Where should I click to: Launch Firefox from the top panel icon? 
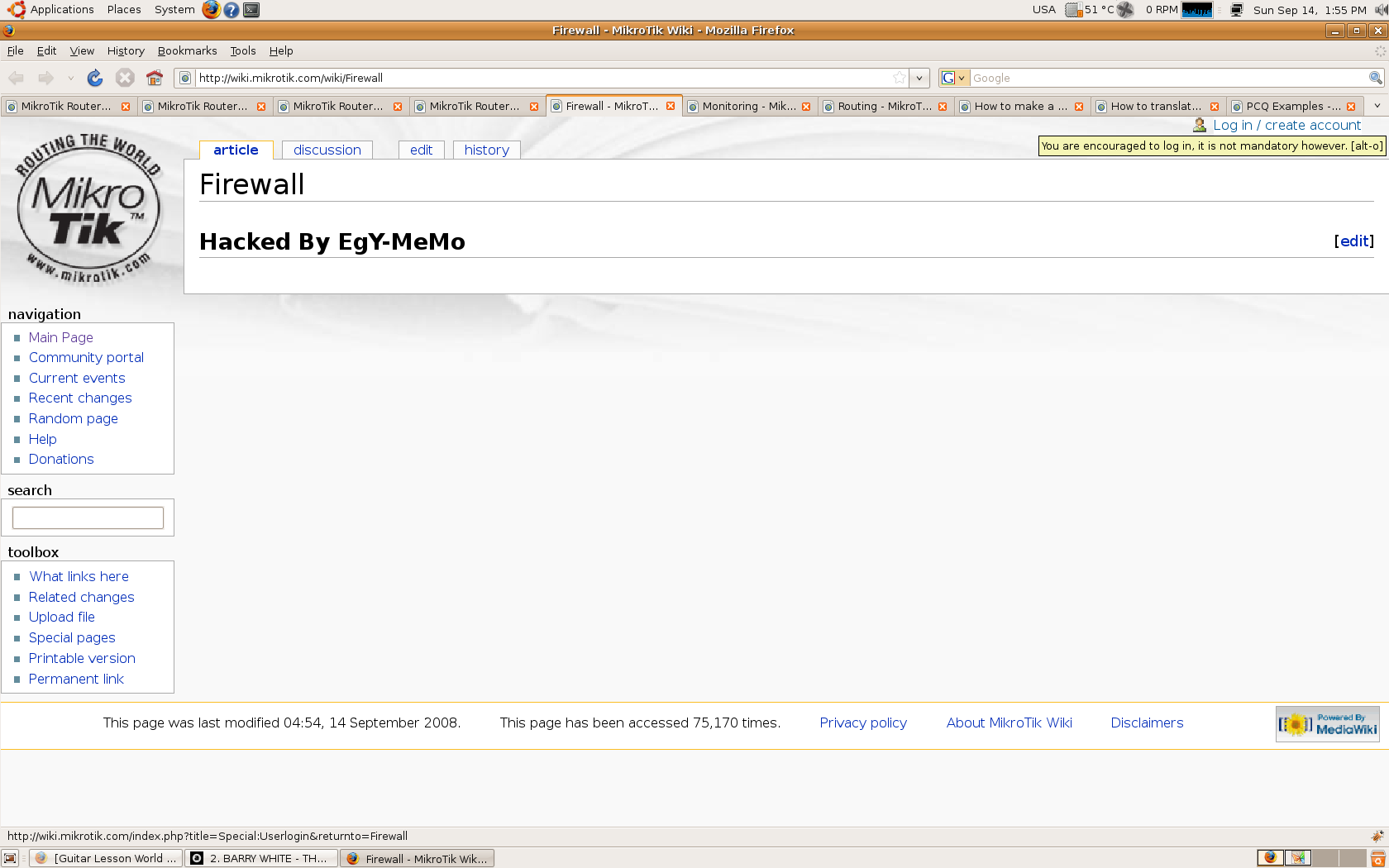212,10
